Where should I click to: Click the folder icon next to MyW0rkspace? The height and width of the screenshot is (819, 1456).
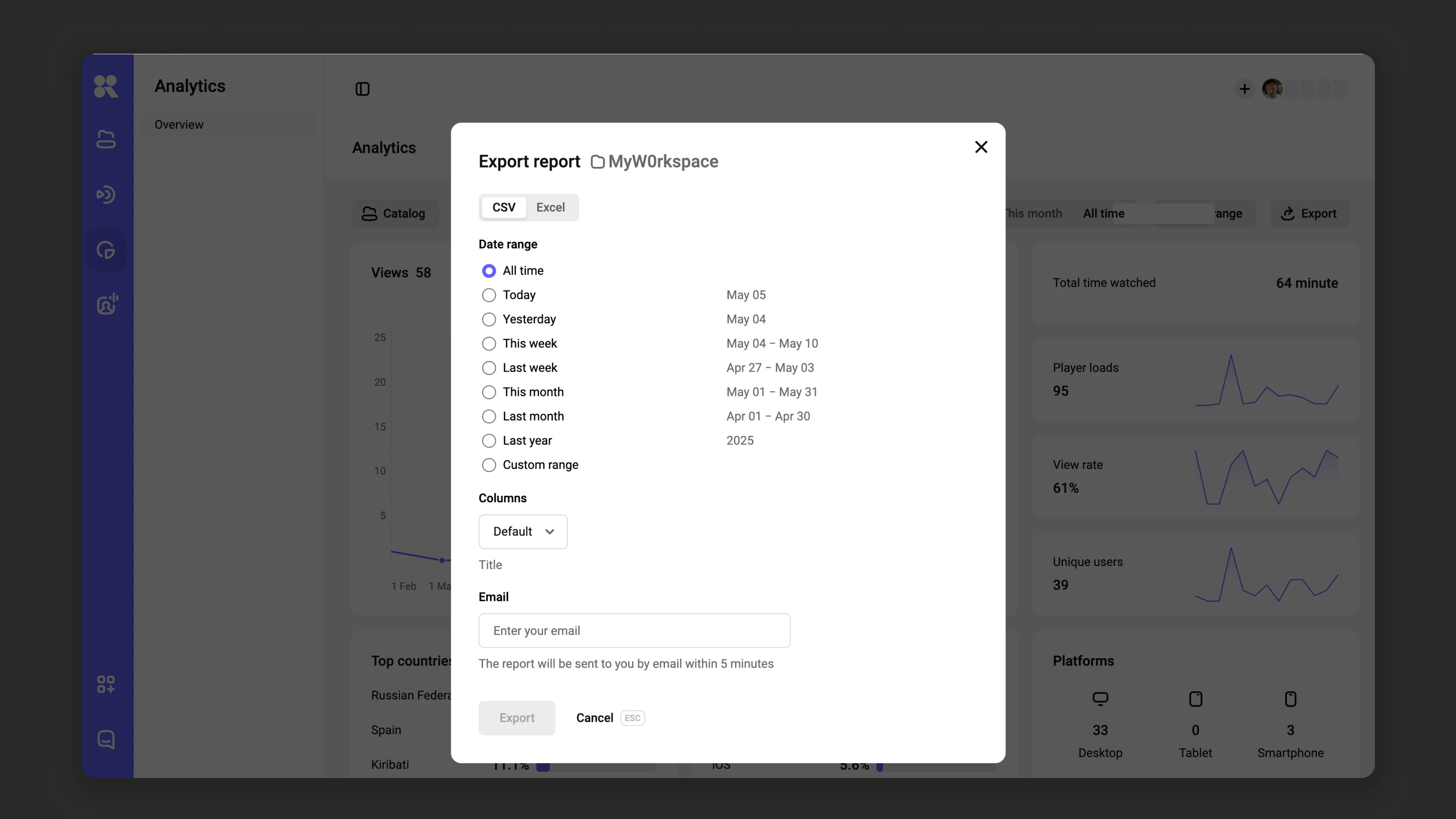598,162
